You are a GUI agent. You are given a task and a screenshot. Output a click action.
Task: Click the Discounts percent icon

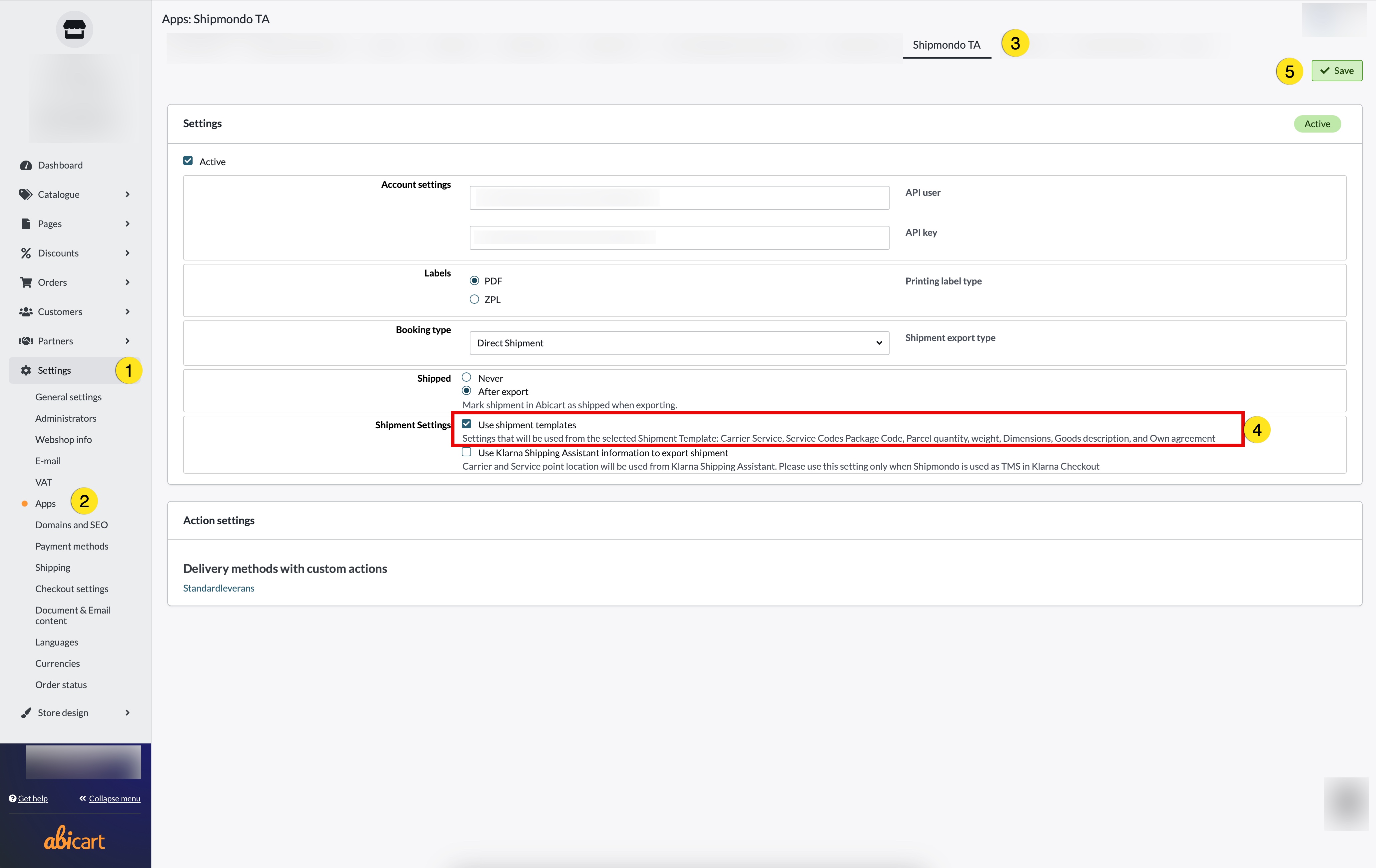pyautogui.click(x=26, y=253)
